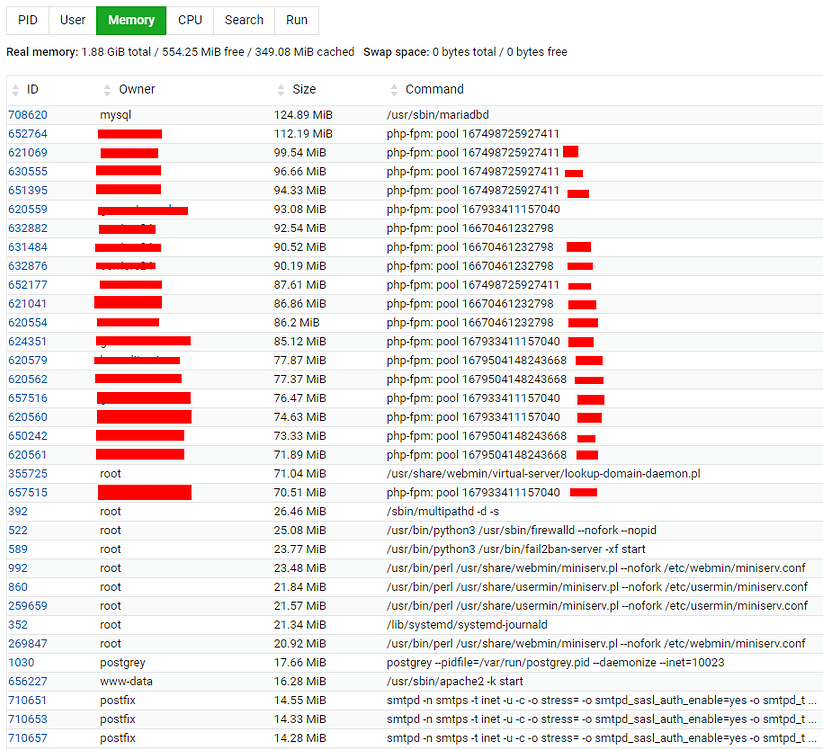Open process 1030 postgrey
This screenshot has width=823, height=750.
click(21, 663)
